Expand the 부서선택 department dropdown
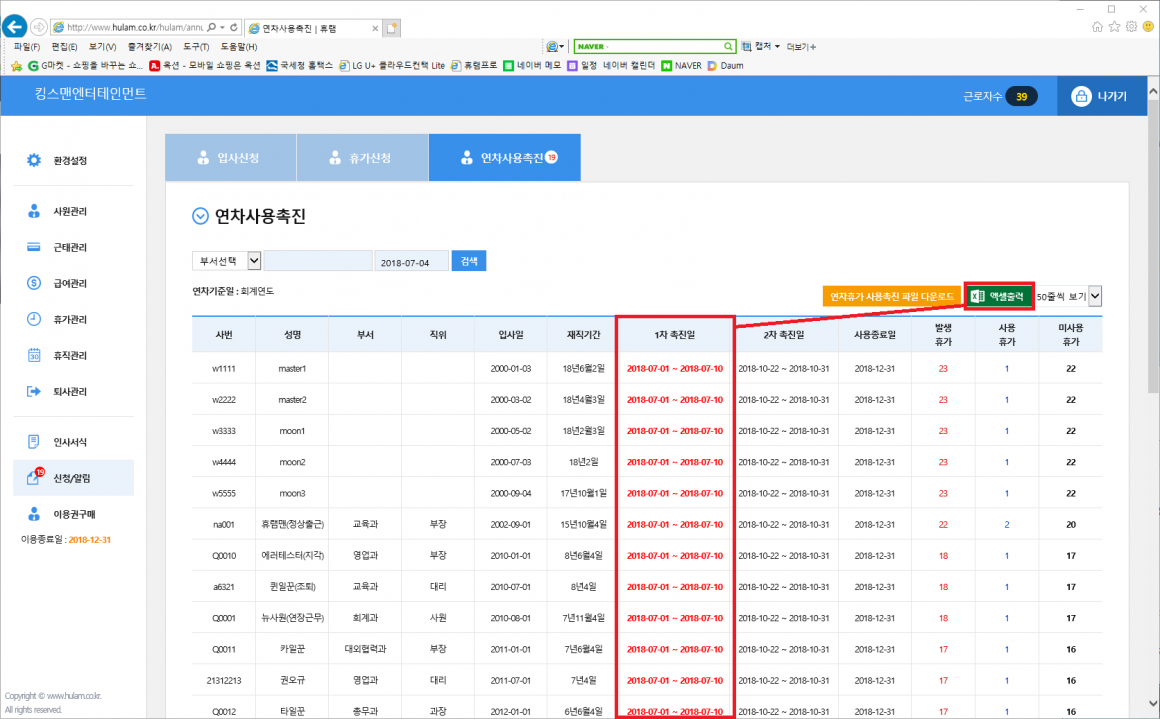1160x719 pixels. coord(226,261)
